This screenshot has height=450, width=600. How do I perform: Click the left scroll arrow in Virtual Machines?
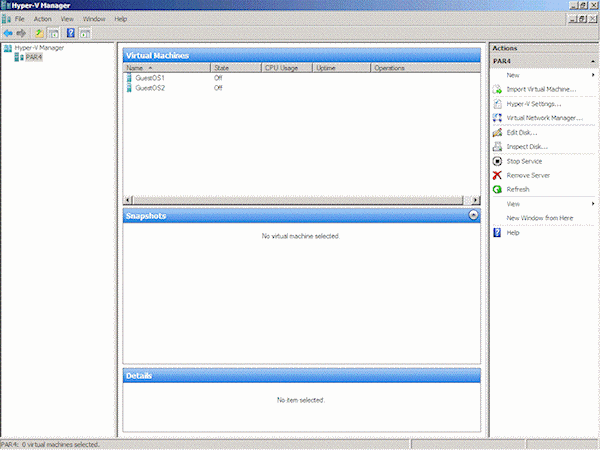point(128,200)
